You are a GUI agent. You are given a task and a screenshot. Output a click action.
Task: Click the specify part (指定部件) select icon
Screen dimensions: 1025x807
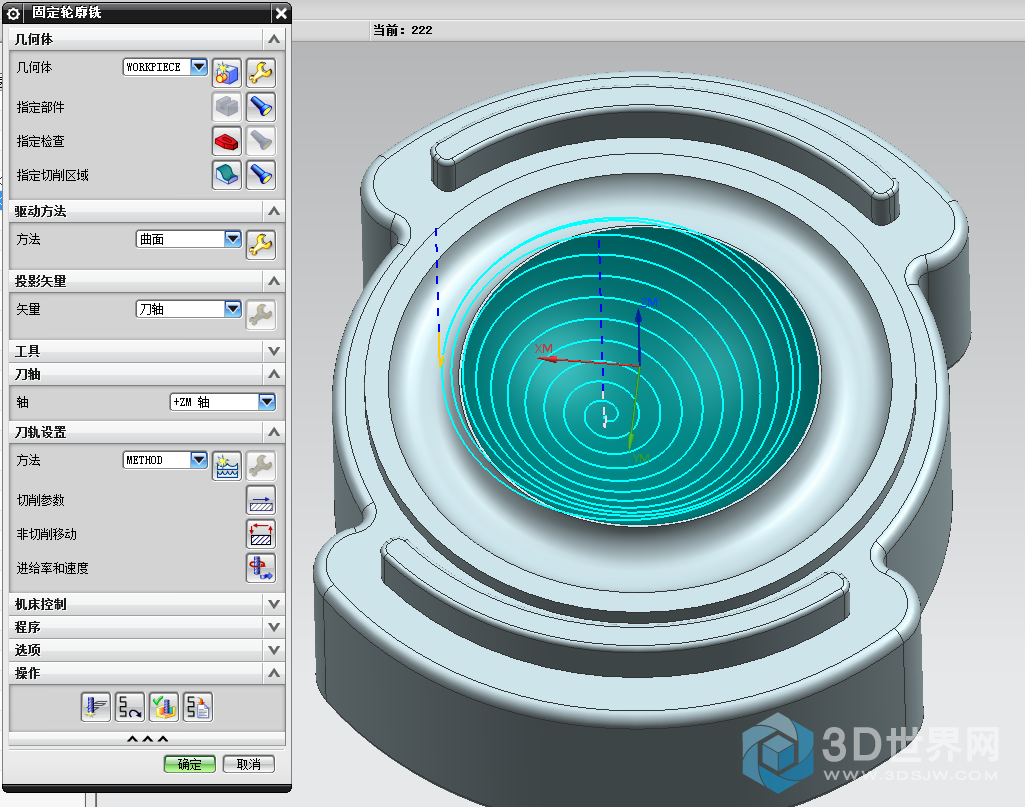click(227, 107)
